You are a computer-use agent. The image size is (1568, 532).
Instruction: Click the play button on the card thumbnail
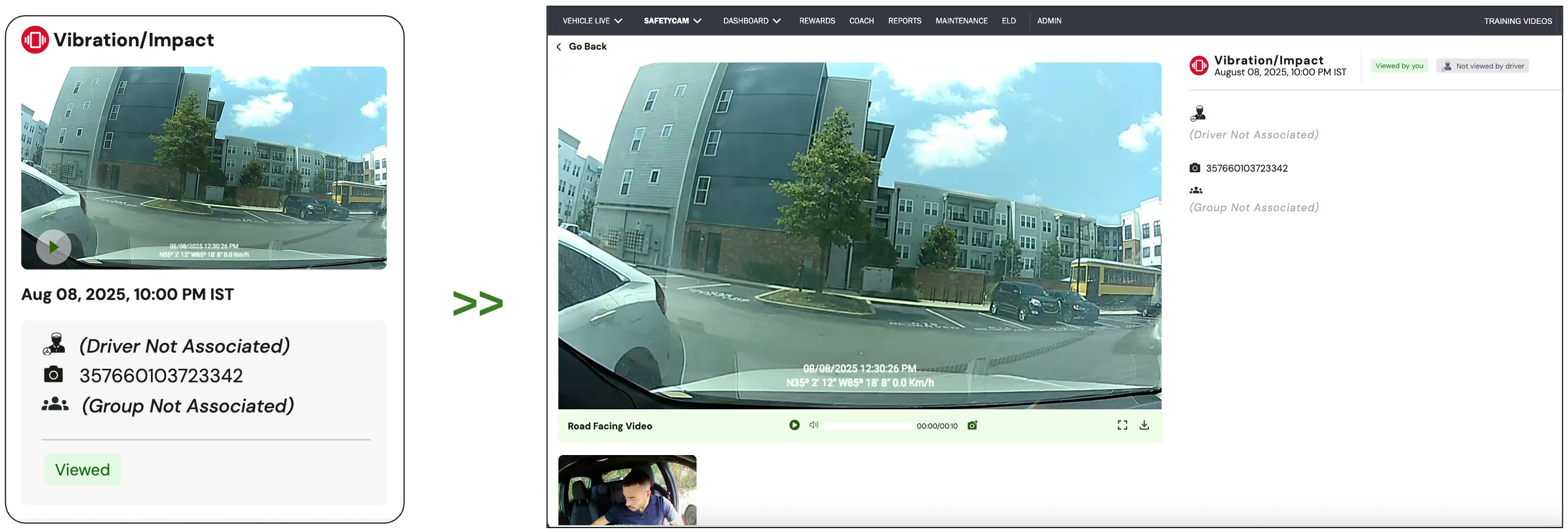point(53,247)
